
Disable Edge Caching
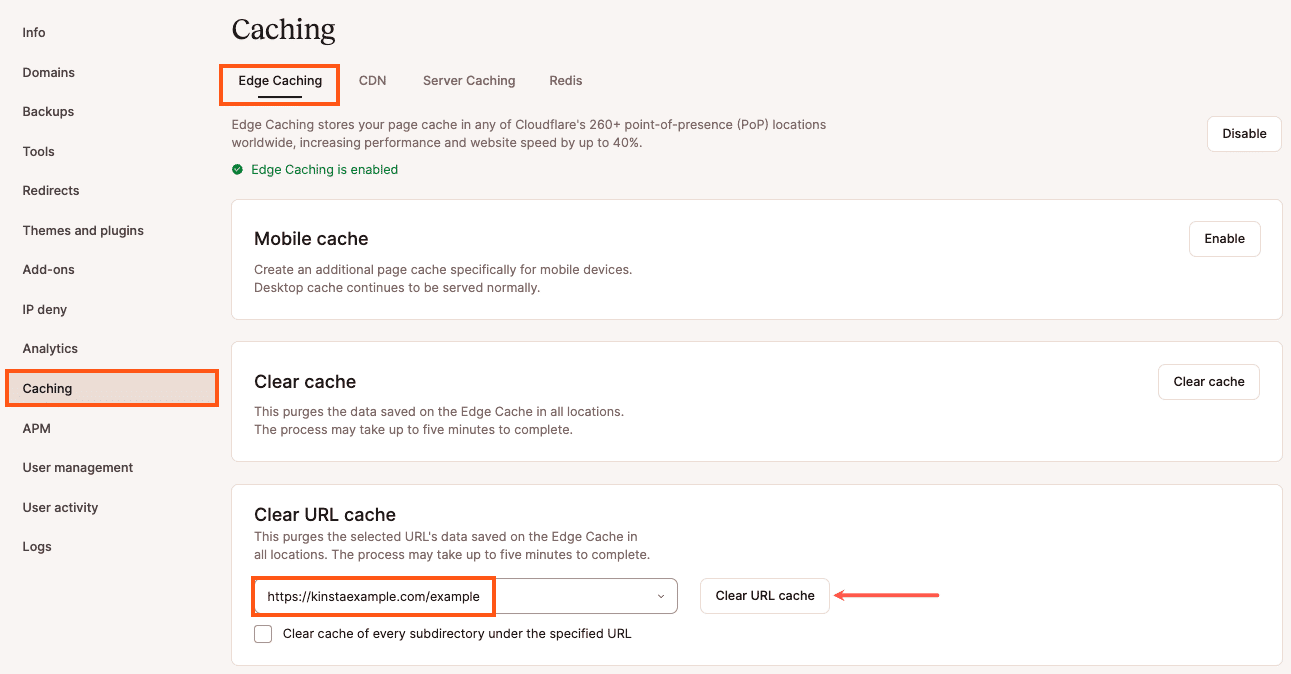coord(1244,134)
